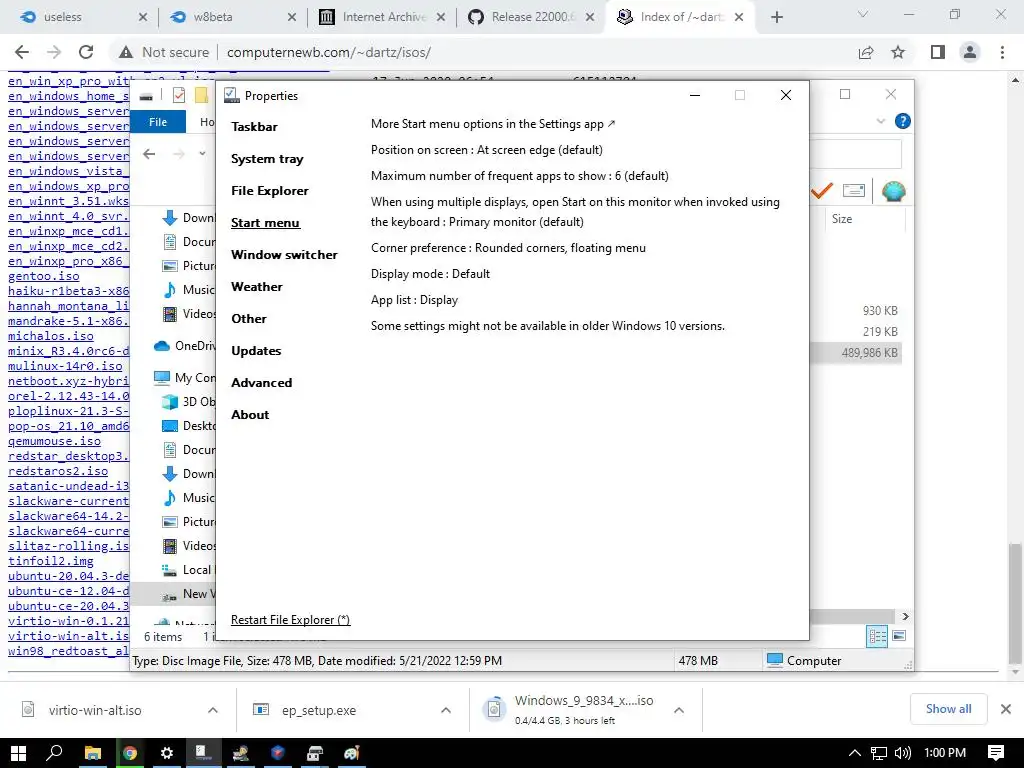The image size is (1024, 768).
Task: Open the Updates section
Action: pos(256,351)
